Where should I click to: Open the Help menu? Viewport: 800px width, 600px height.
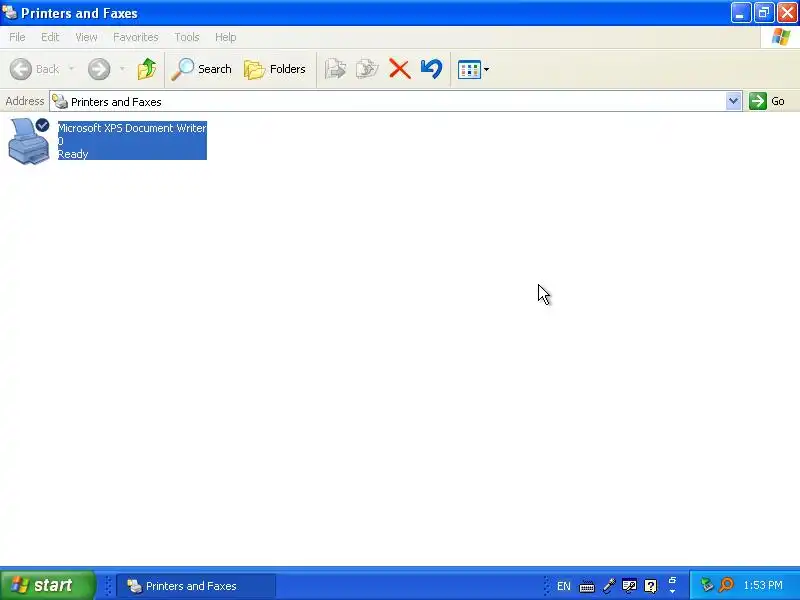coord(226,37)
